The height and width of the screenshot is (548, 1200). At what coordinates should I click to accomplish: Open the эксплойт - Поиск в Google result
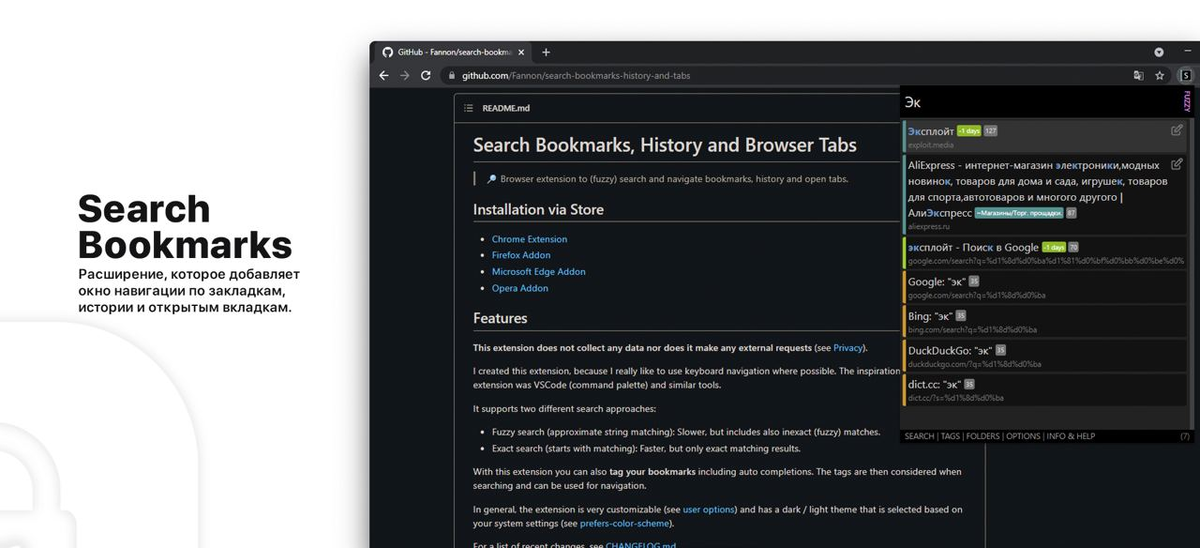(1044, 253)
